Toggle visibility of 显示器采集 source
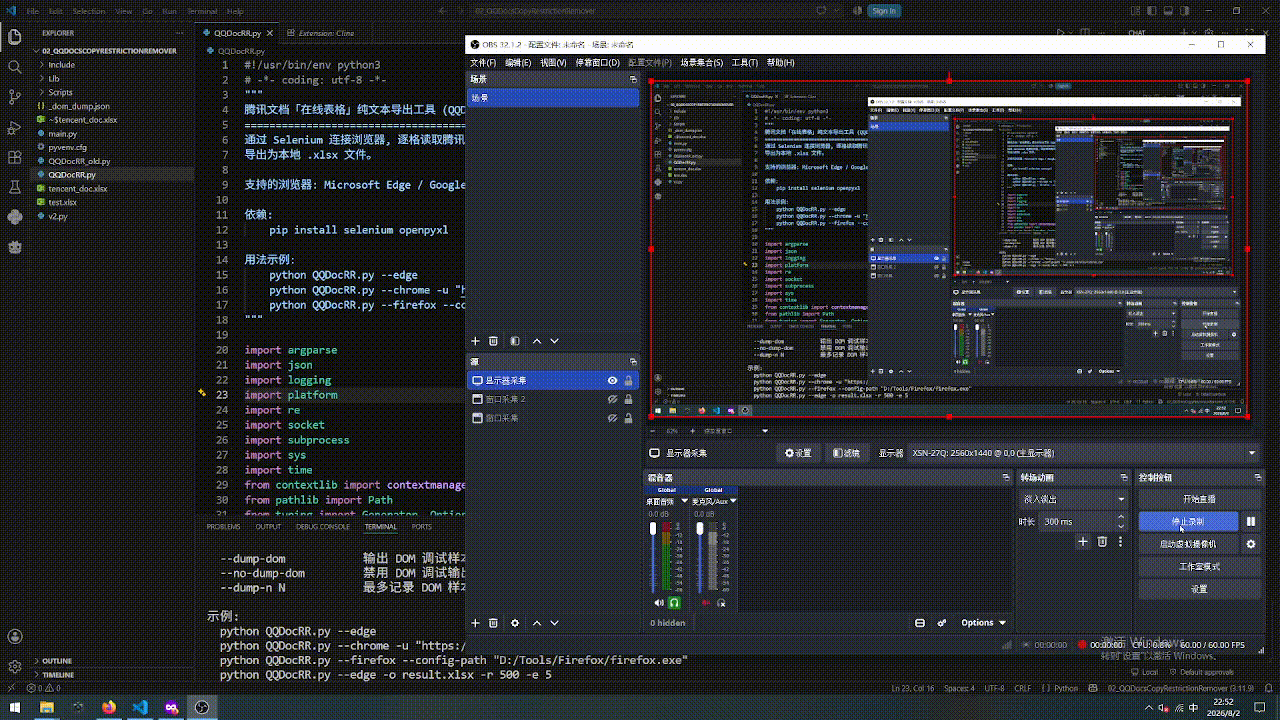1280x720 pixels. (x=613, y=381)
